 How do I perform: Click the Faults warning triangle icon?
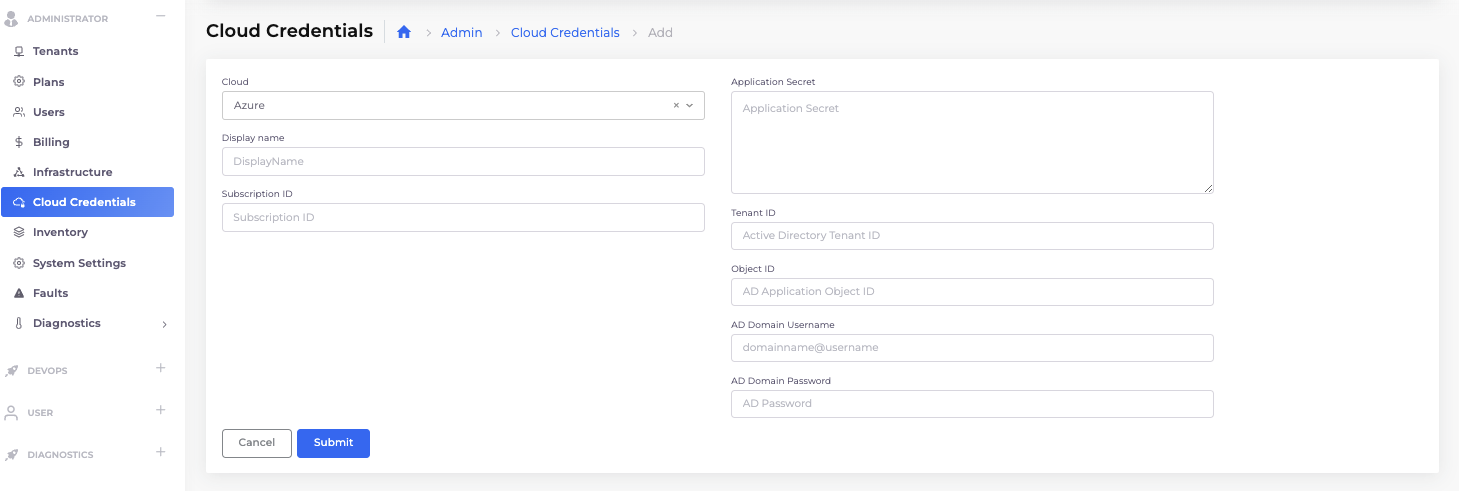click(x=19, y=293)
